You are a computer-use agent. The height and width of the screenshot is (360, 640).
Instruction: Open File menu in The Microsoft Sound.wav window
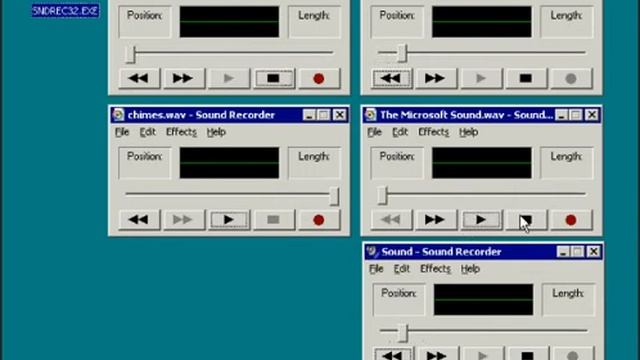pyautogui.click(x=374, y=132)
